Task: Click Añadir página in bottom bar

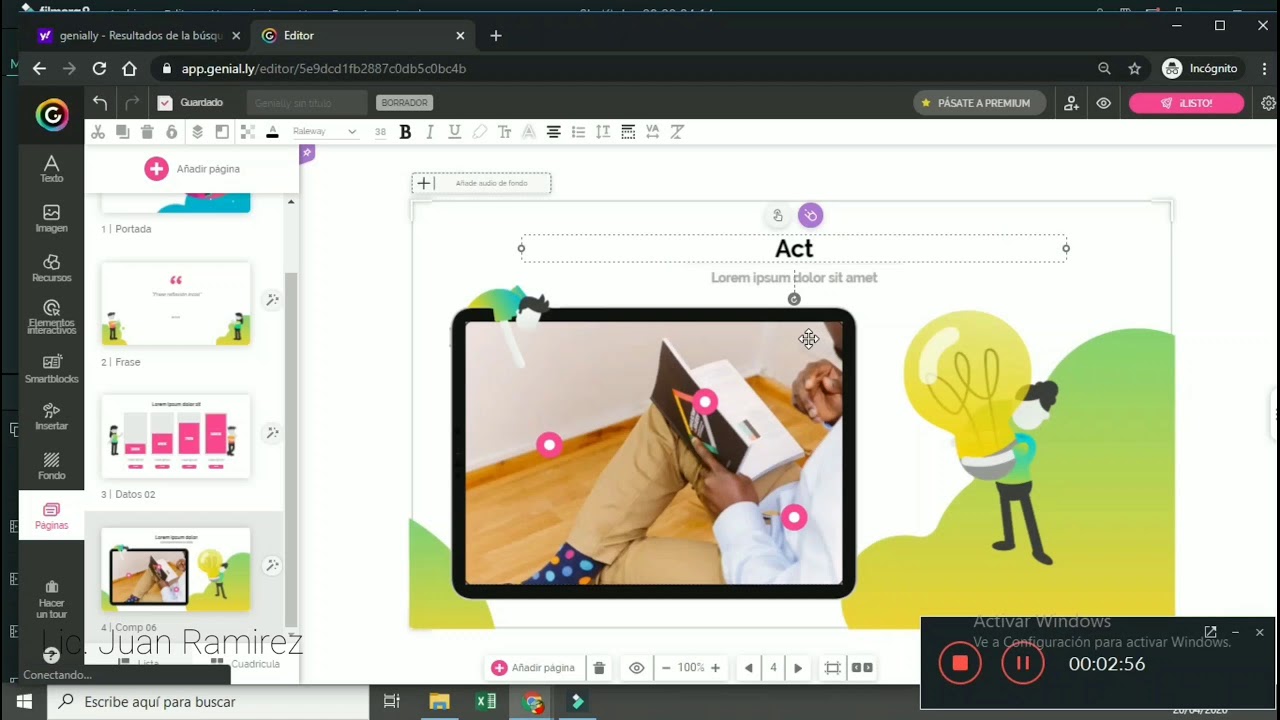Action: click(x=533, y=668)
